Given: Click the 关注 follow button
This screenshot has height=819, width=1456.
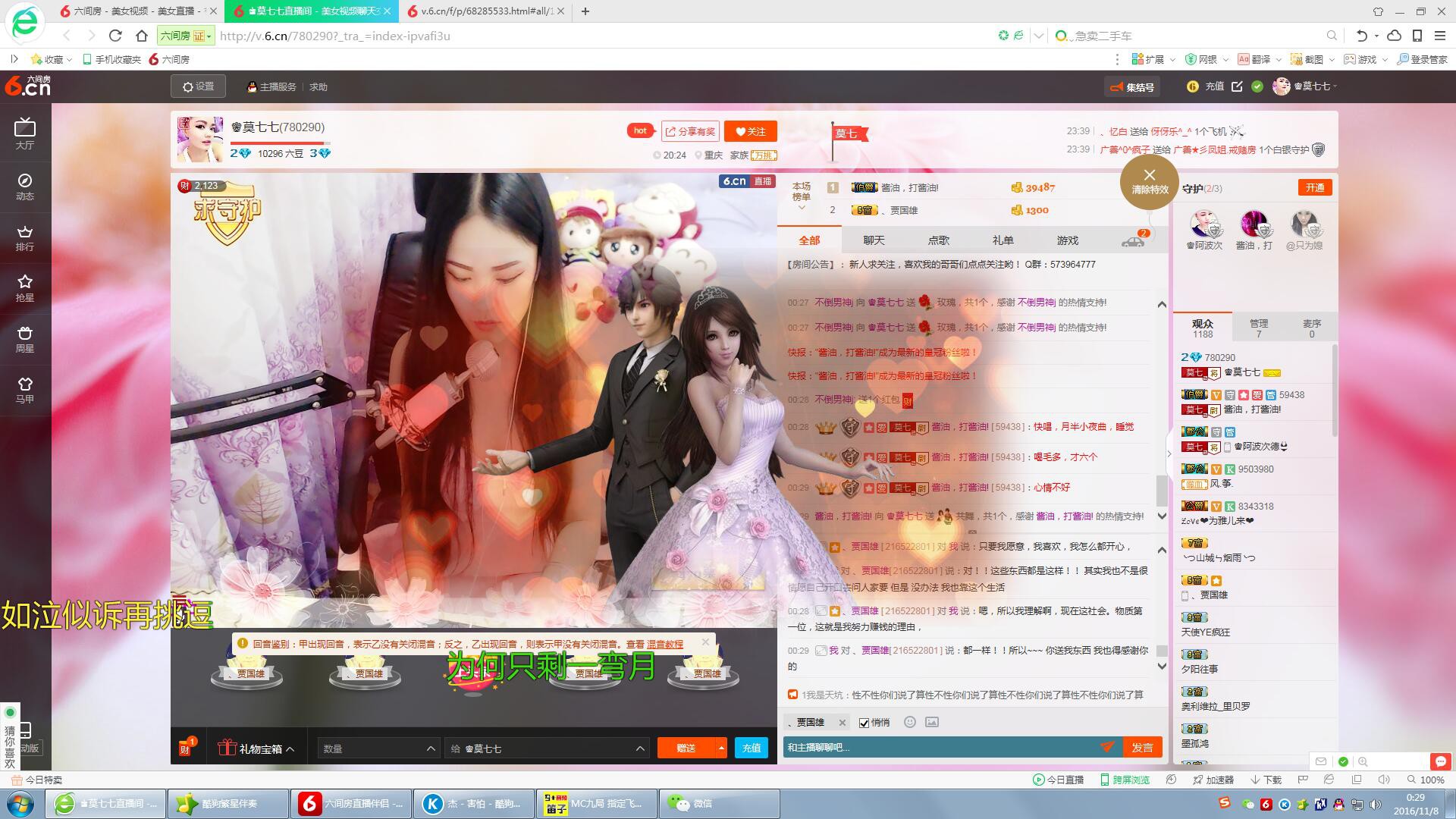Looking at the screenshot, I should (x=750, y=131).
